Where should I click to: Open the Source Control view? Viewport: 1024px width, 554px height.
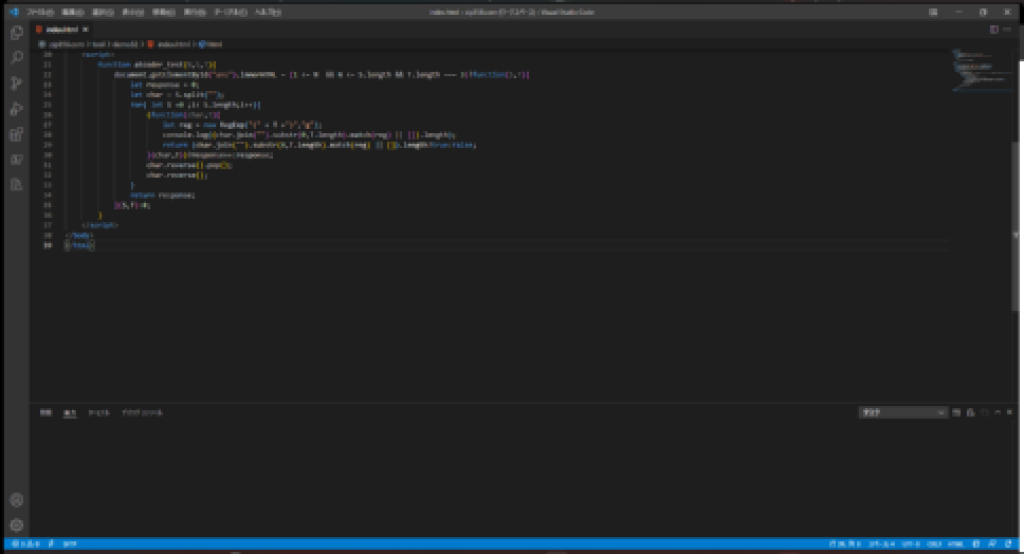point(16,84)
